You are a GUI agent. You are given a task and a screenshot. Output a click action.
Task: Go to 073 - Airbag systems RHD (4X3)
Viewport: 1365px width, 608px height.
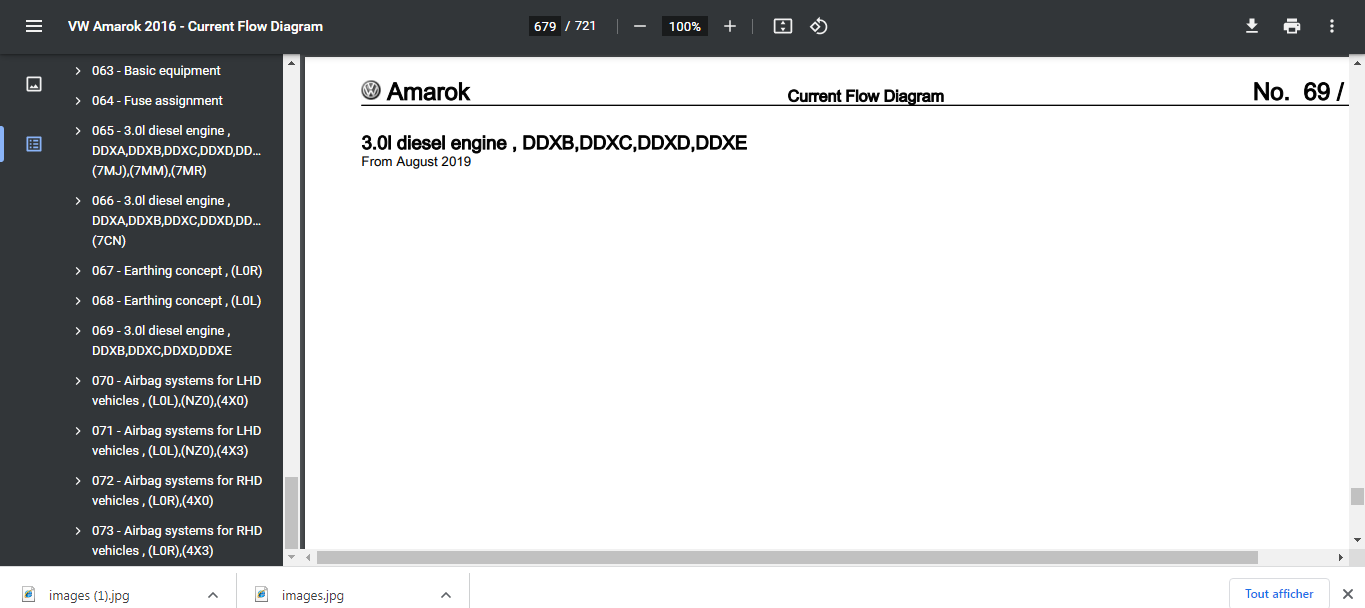click(x=177, y=541)
